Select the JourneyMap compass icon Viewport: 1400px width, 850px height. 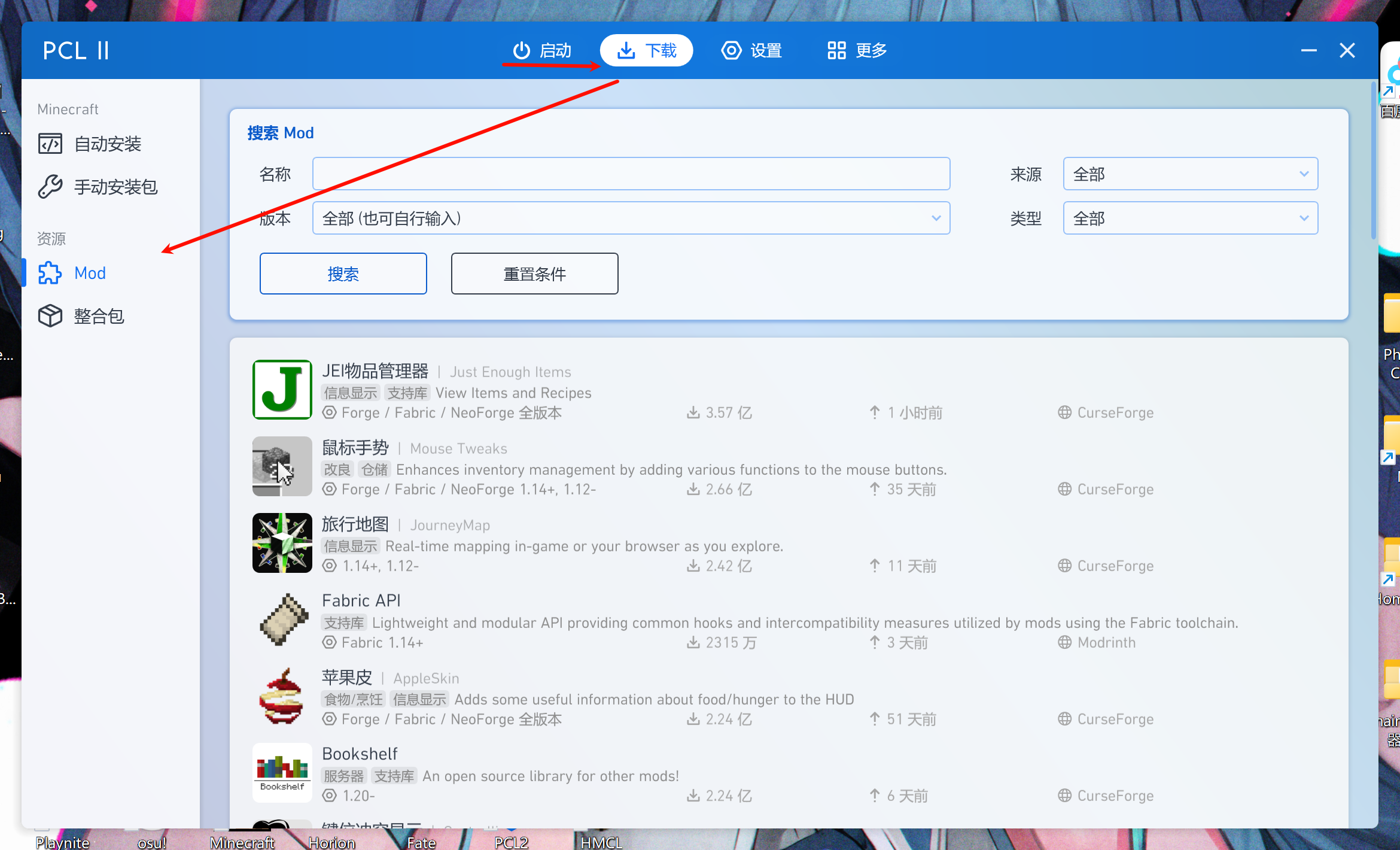click(x=282, y=542)
